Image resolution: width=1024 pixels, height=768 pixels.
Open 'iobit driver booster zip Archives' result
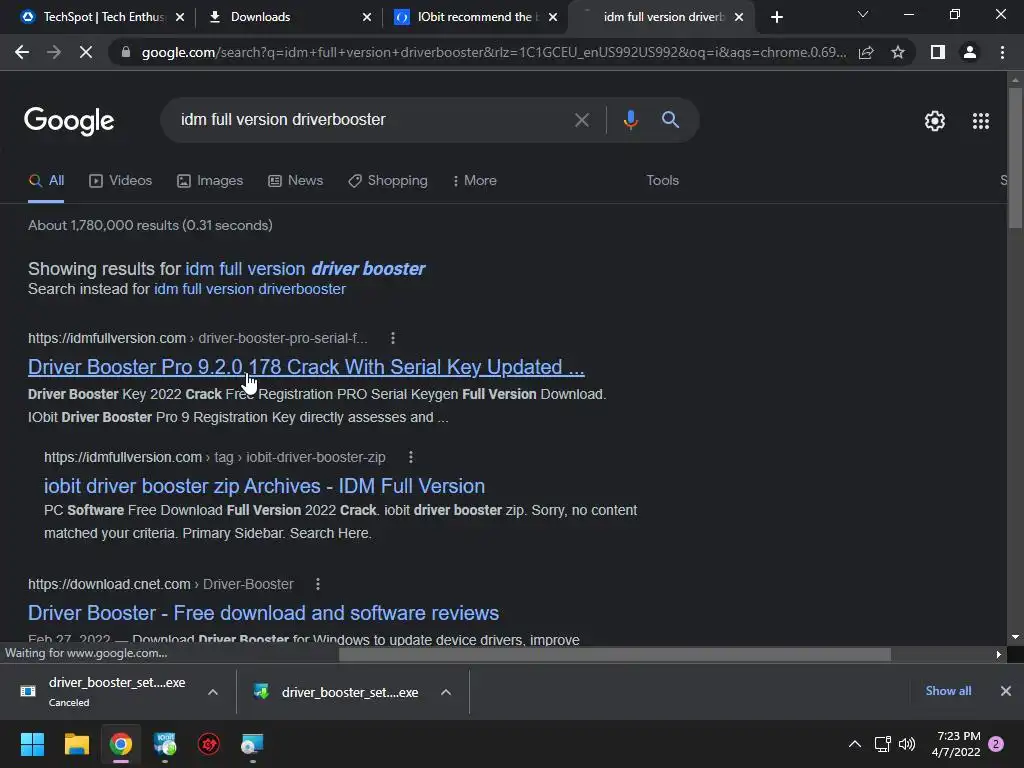pyautogui.click(x=264, y=487)
